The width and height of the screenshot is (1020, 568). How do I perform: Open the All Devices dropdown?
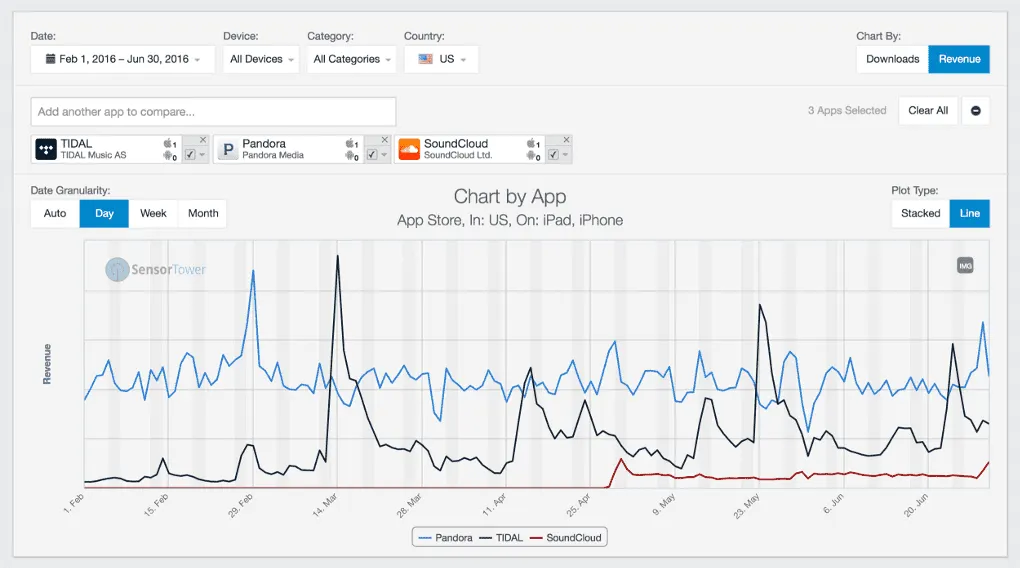(261, 59)
